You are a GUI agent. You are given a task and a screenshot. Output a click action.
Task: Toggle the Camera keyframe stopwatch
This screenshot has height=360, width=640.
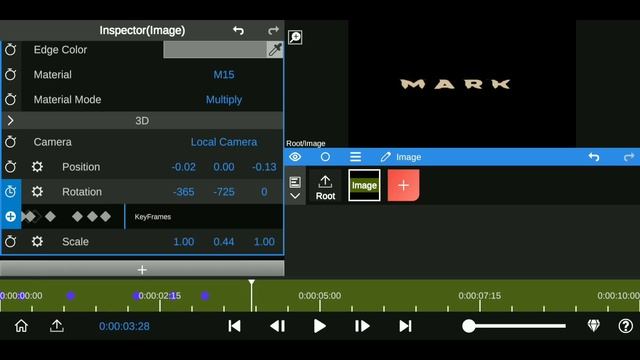(11, 142)
